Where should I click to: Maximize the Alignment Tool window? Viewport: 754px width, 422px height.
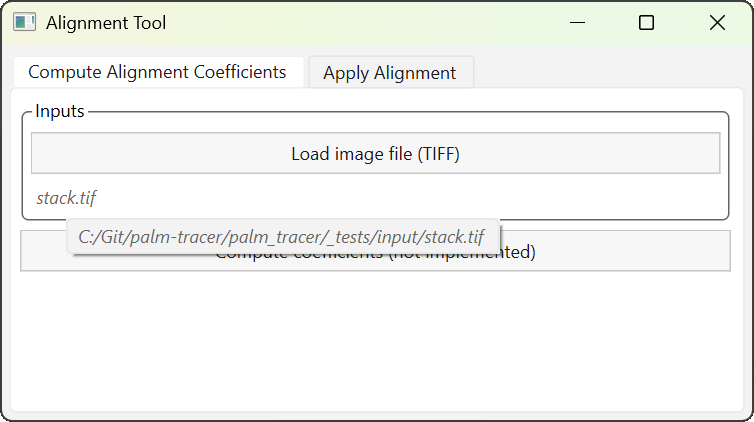(x=646, y=22)
